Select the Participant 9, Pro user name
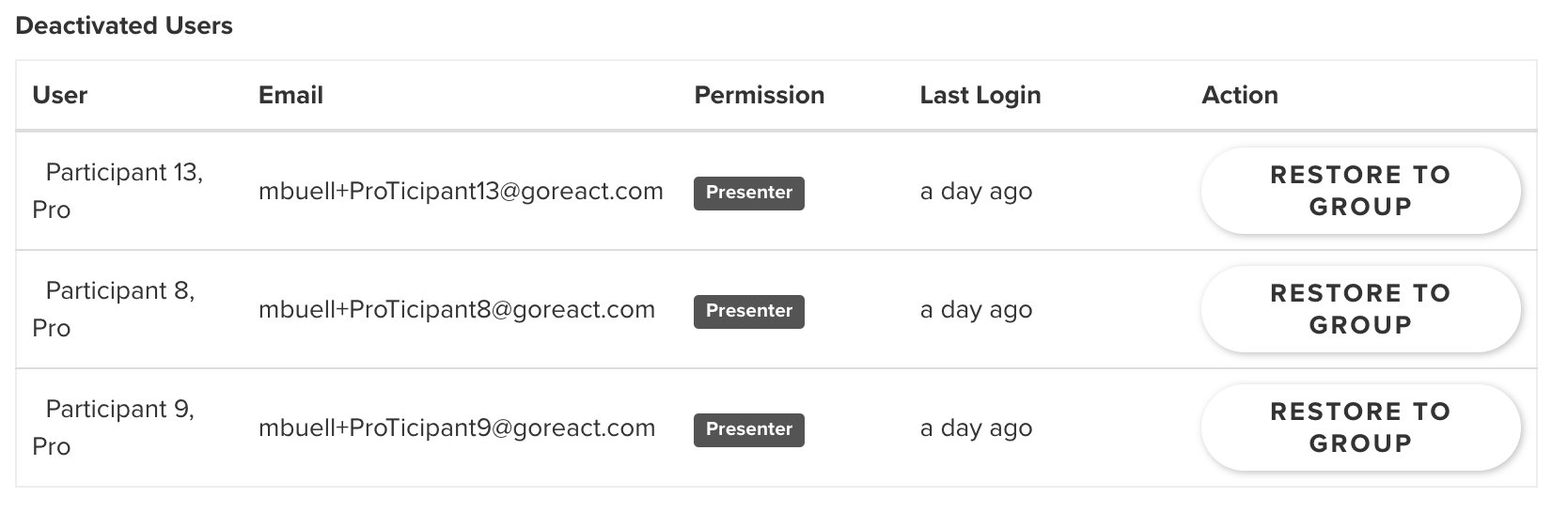The width and height of the screenshot is (1568, 513). 114,427
